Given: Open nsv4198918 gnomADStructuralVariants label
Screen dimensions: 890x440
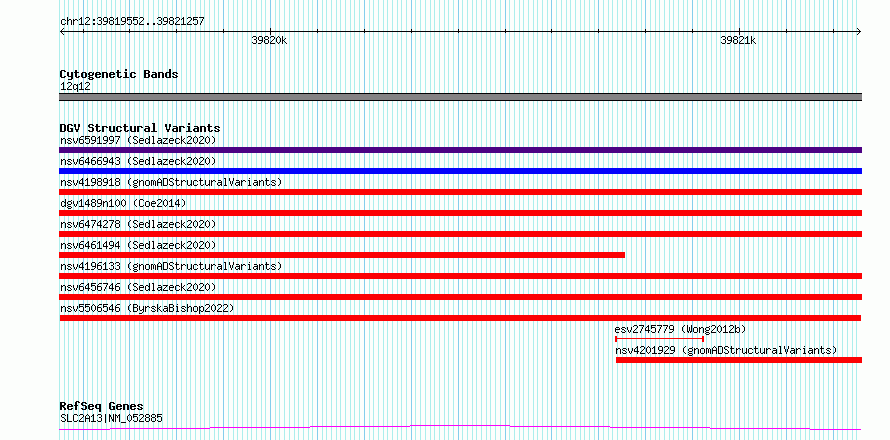Looking at the screenshot, I should coord(171,182).
